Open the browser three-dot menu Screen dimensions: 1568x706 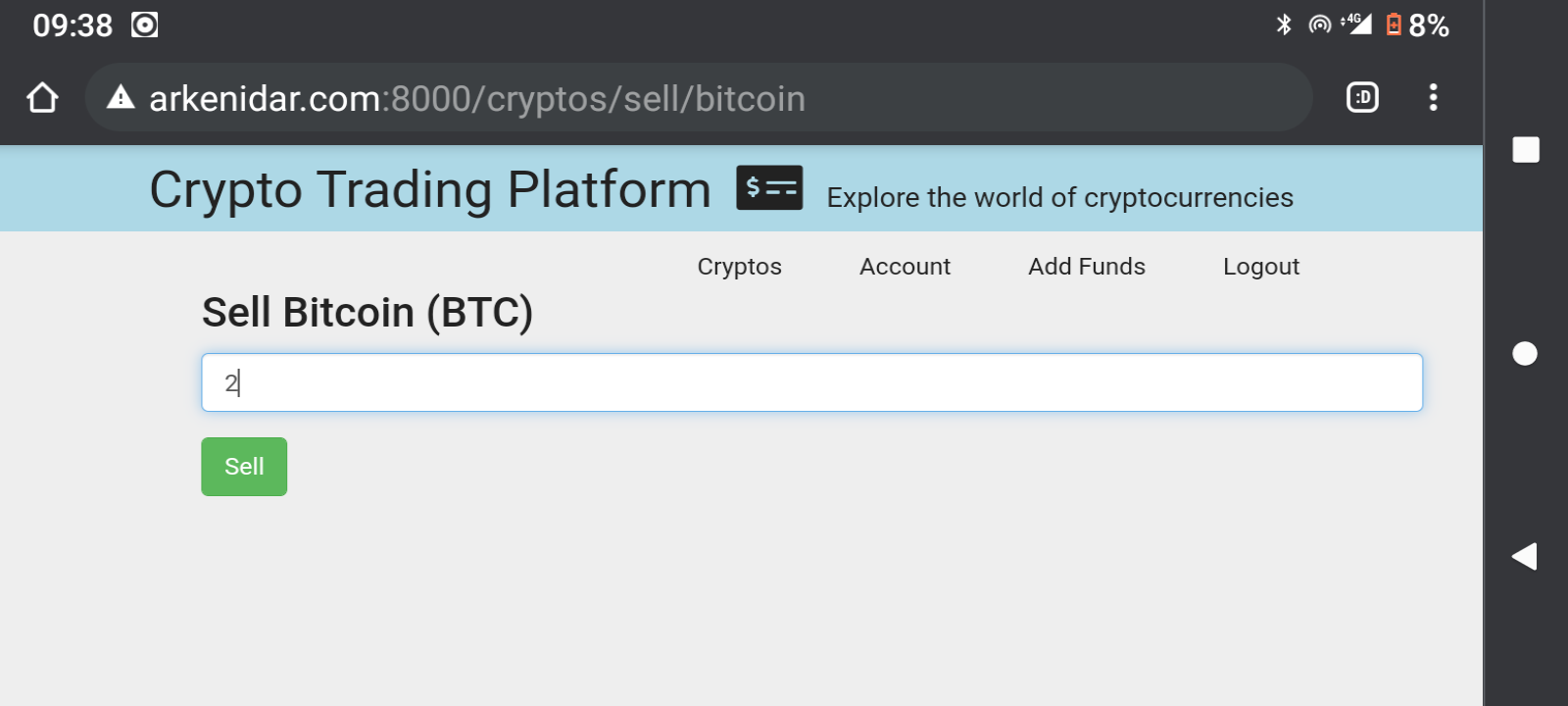pos(1433,97)
